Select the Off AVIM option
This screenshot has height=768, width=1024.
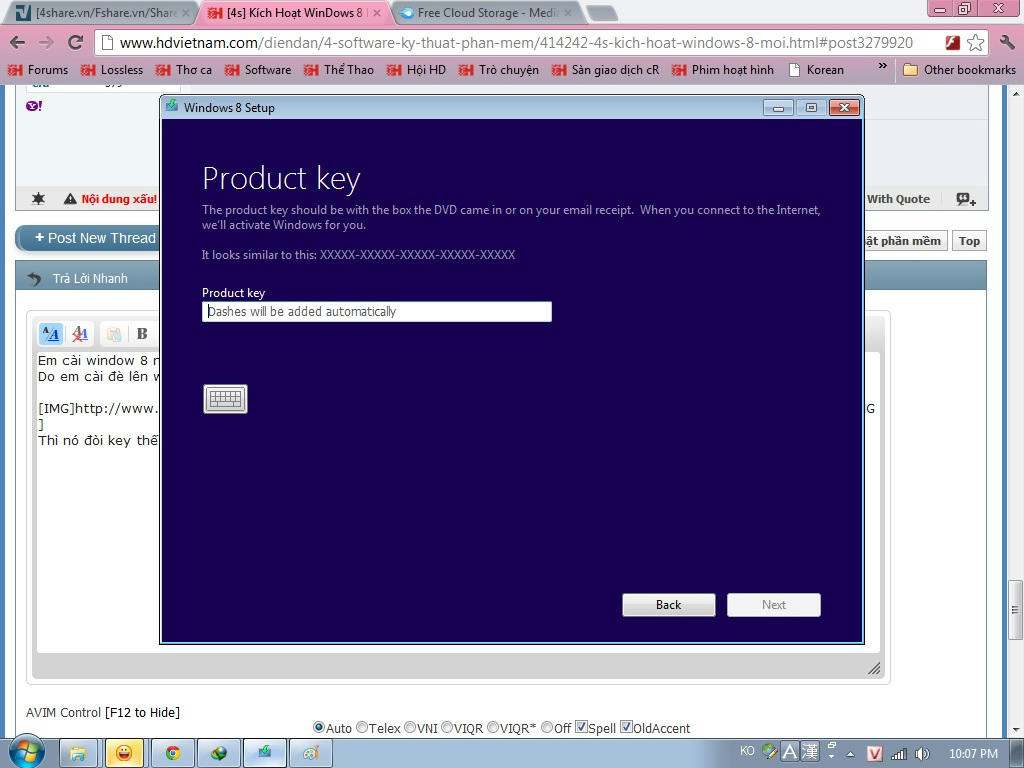pos(547,727)
